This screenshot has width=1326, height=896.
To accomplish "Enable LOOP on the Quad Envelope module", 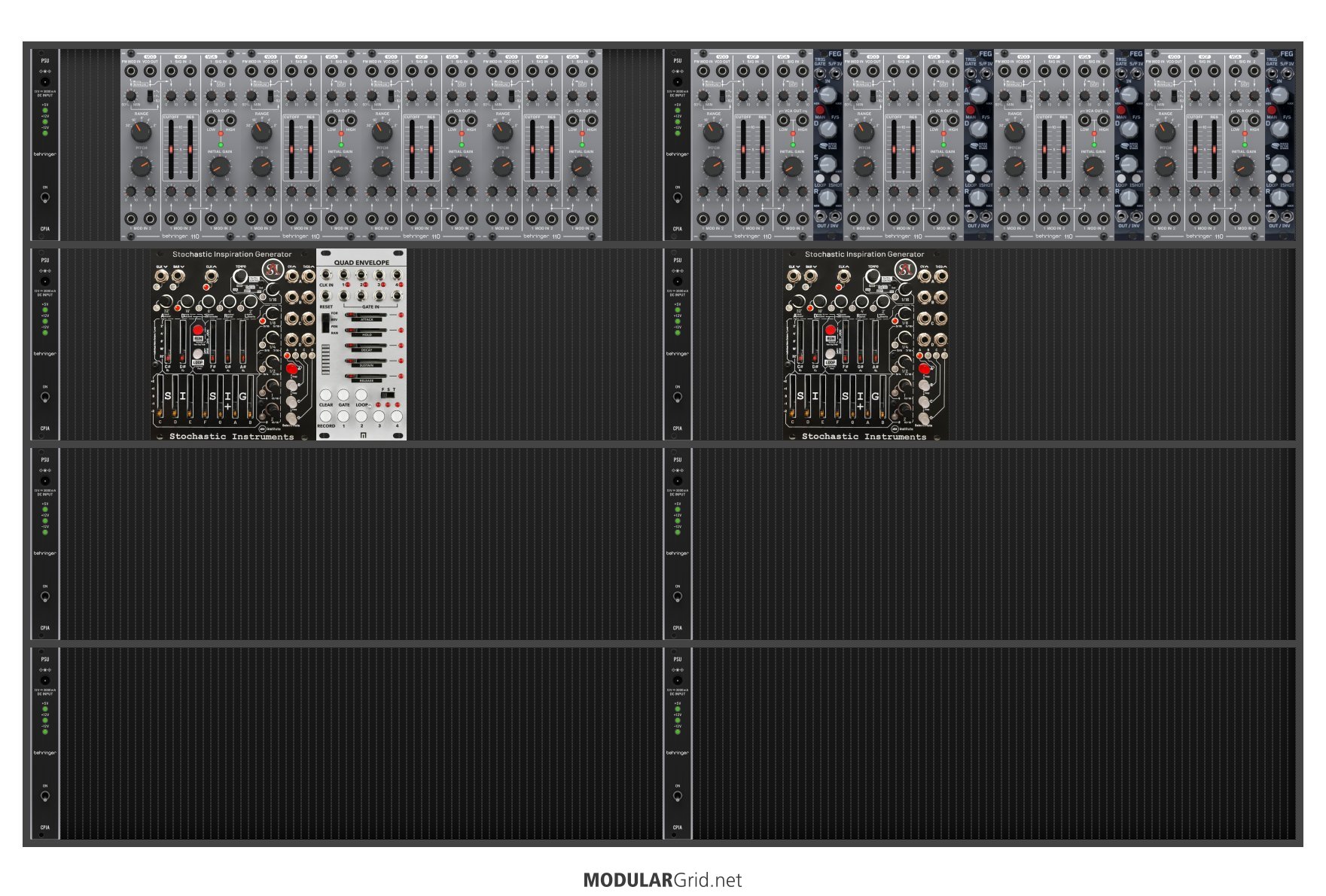I will click(x=361, y=395).
